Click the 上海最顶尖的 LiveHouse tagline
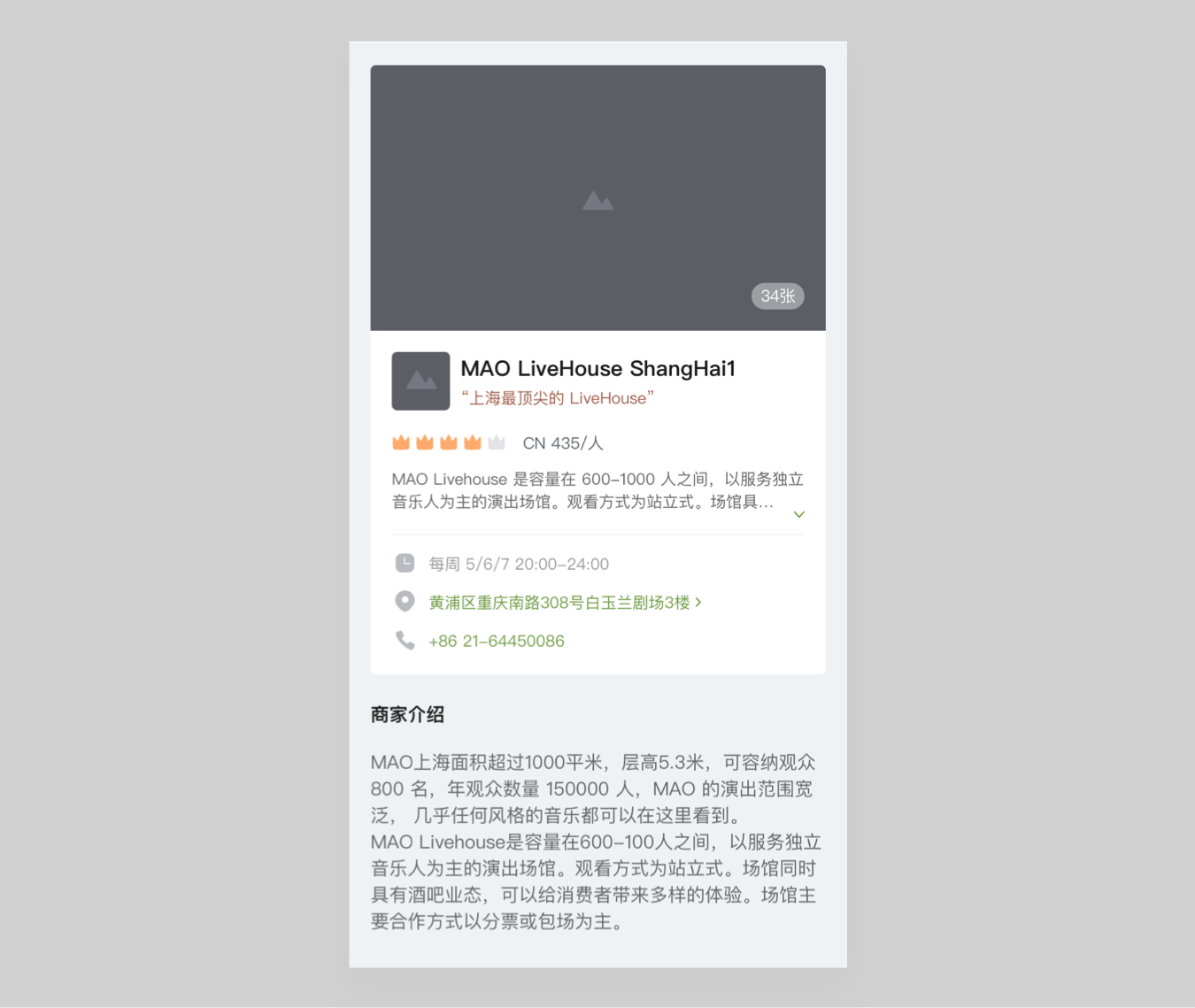The height and width of the screenshot is (1008, 1195). point(558,398)
